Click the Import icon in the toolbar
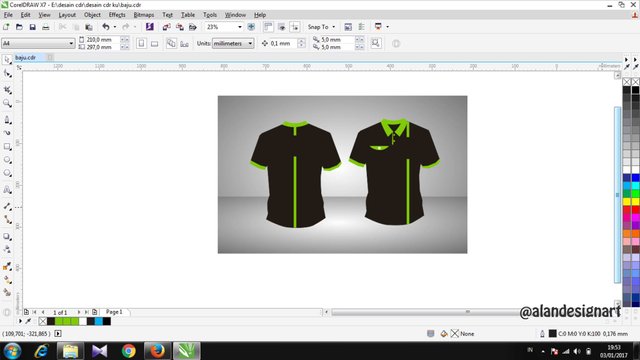 [166, 27]
